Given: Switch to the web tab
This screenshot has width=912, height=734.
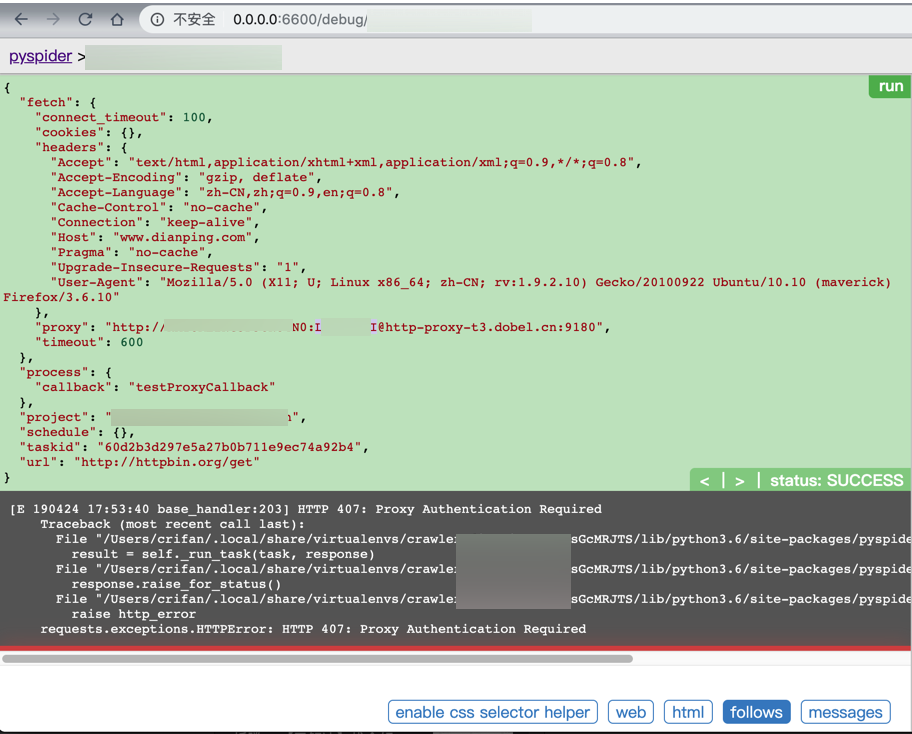Looking at the screenshot, I should (630, 712).
